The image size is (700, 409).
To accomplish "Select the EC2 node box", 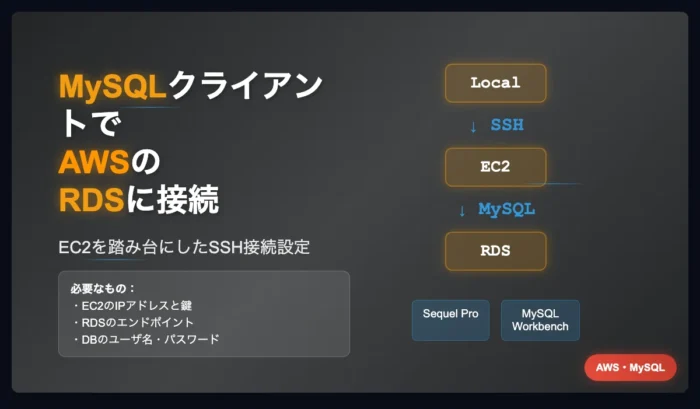I will [x=496, y=167].
